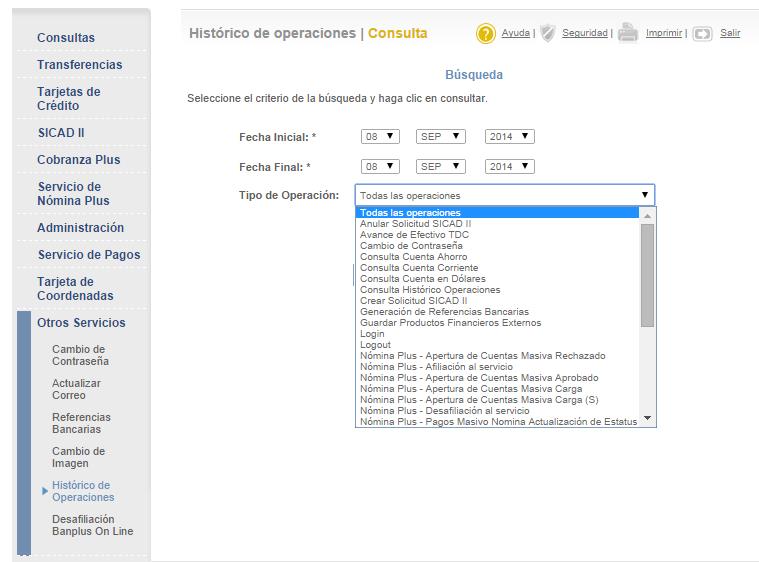
Task: Open Cambio de Imagen submenu item
Action: tap(78, 457)
